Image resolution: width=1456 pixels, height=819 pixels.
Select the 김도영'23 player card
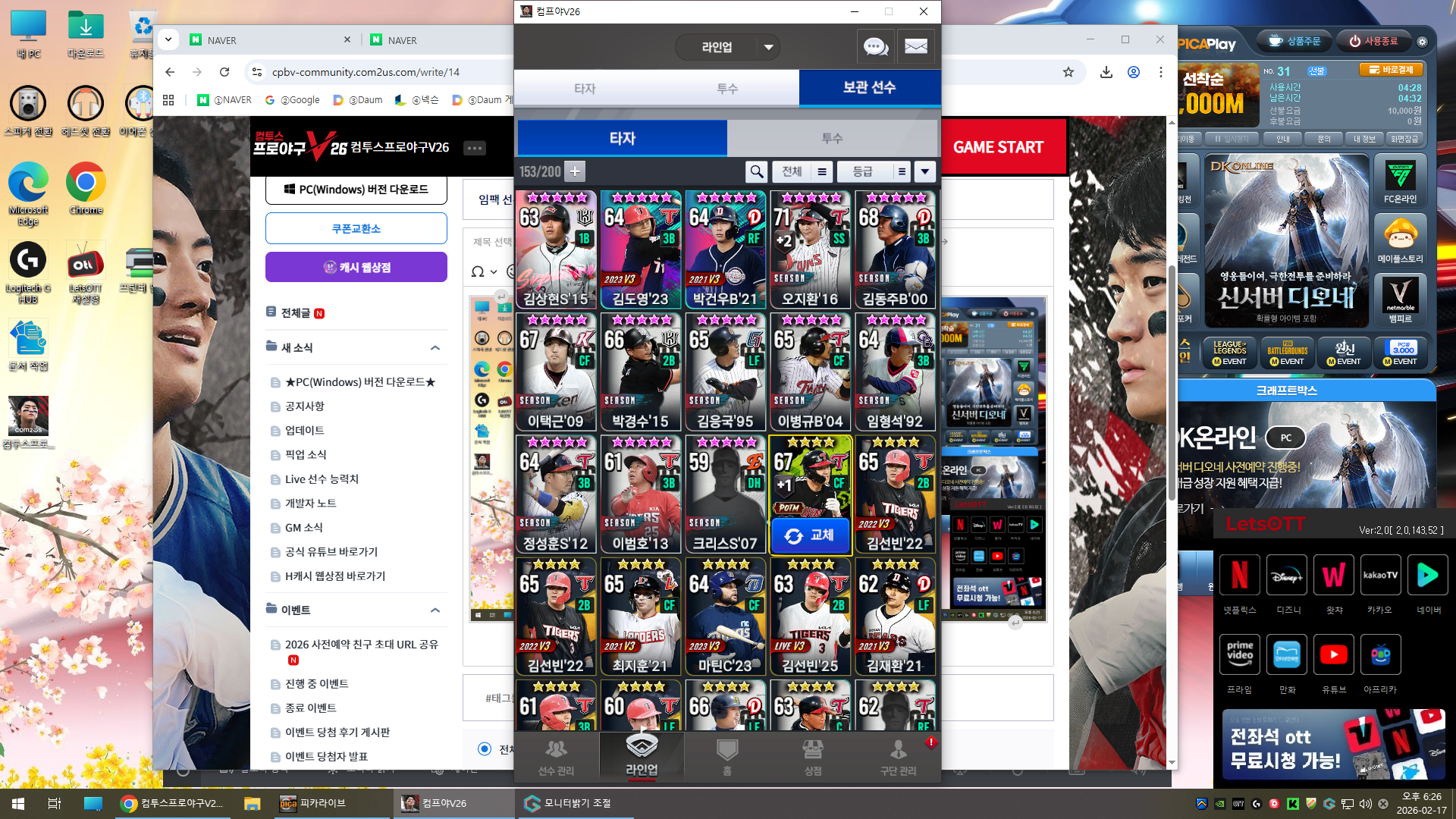point(641,249)
